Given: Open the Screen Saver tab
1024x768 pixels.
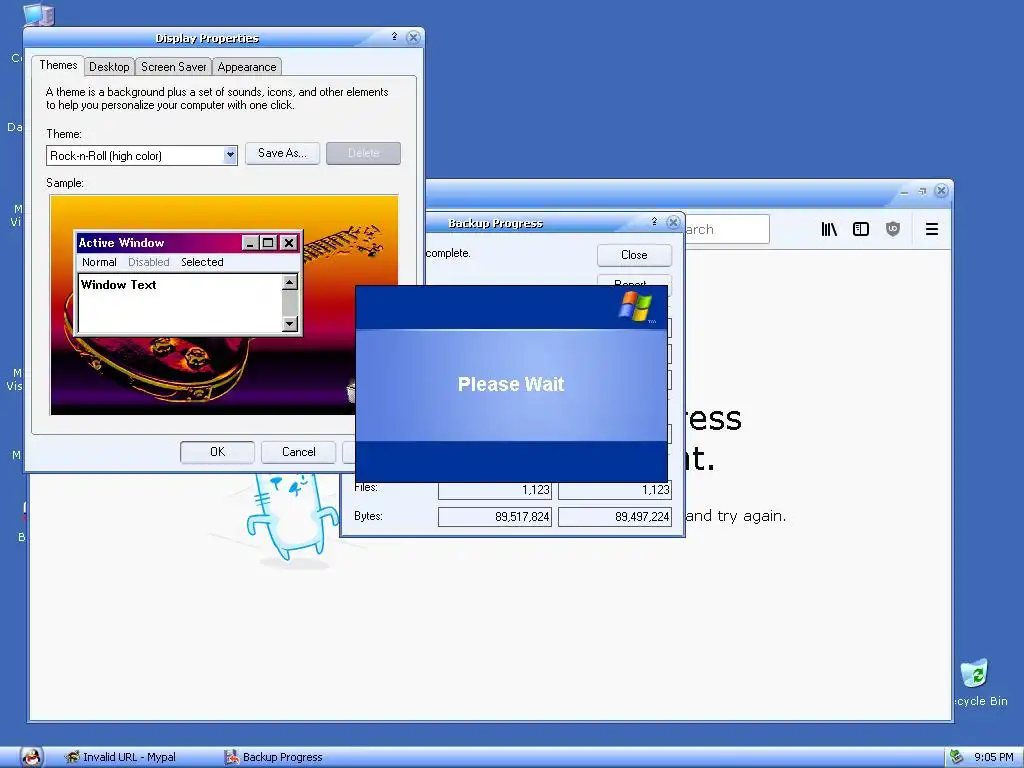Looking at the screenshot, I should [x=174, y=67].
